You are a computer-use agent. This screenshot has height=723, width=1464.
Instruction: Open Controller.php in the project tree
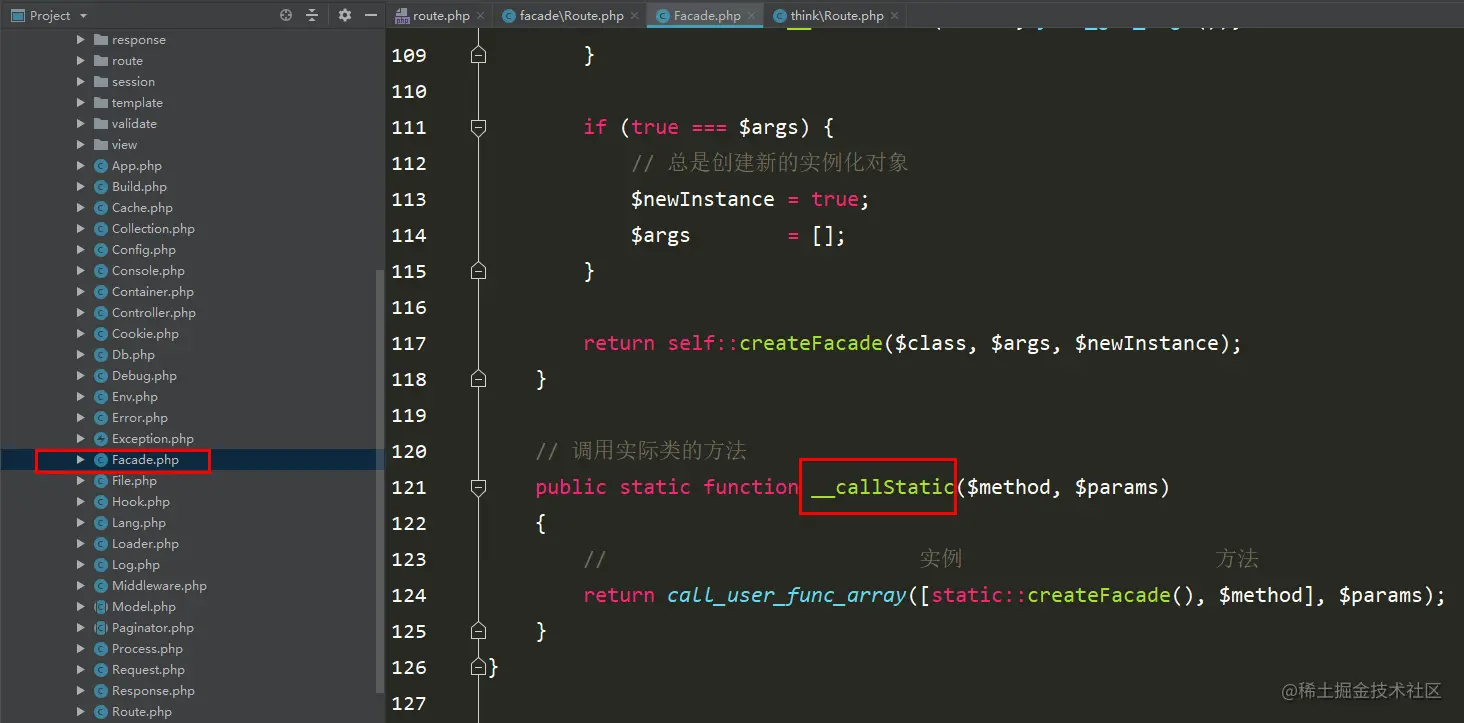(154, 313)
